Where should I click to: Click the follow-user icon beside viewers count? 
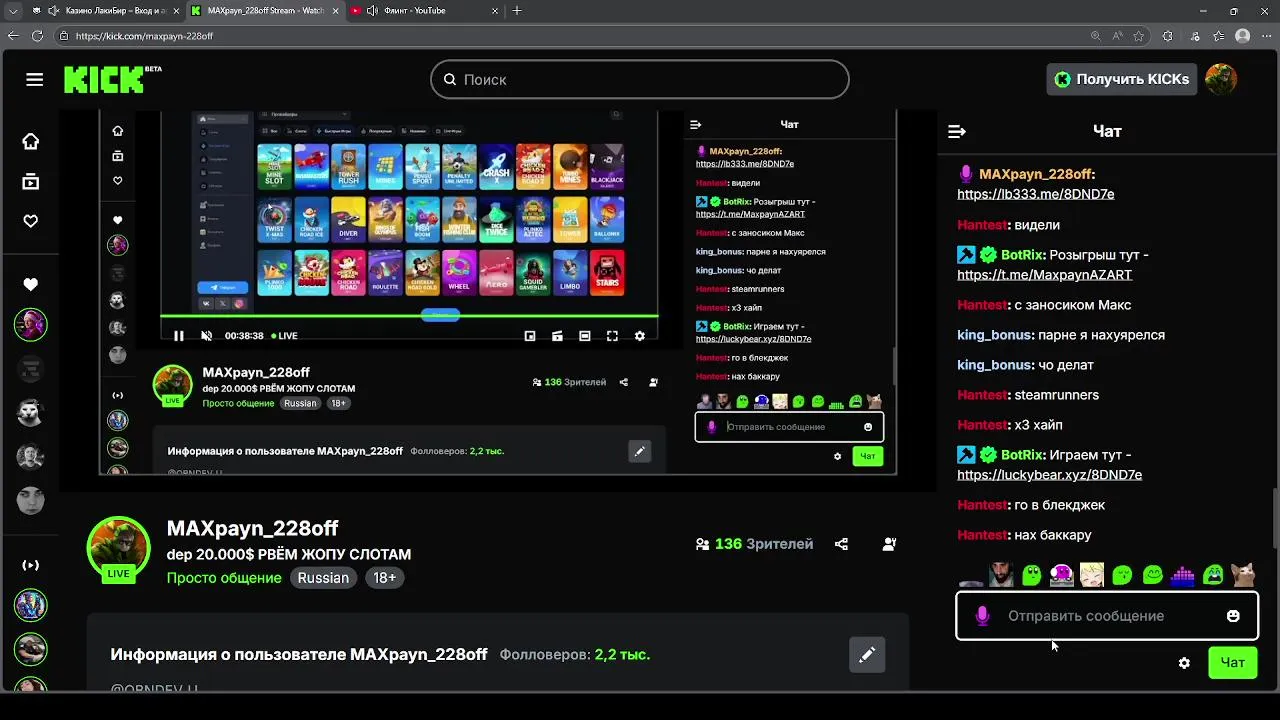click(889, 544)
